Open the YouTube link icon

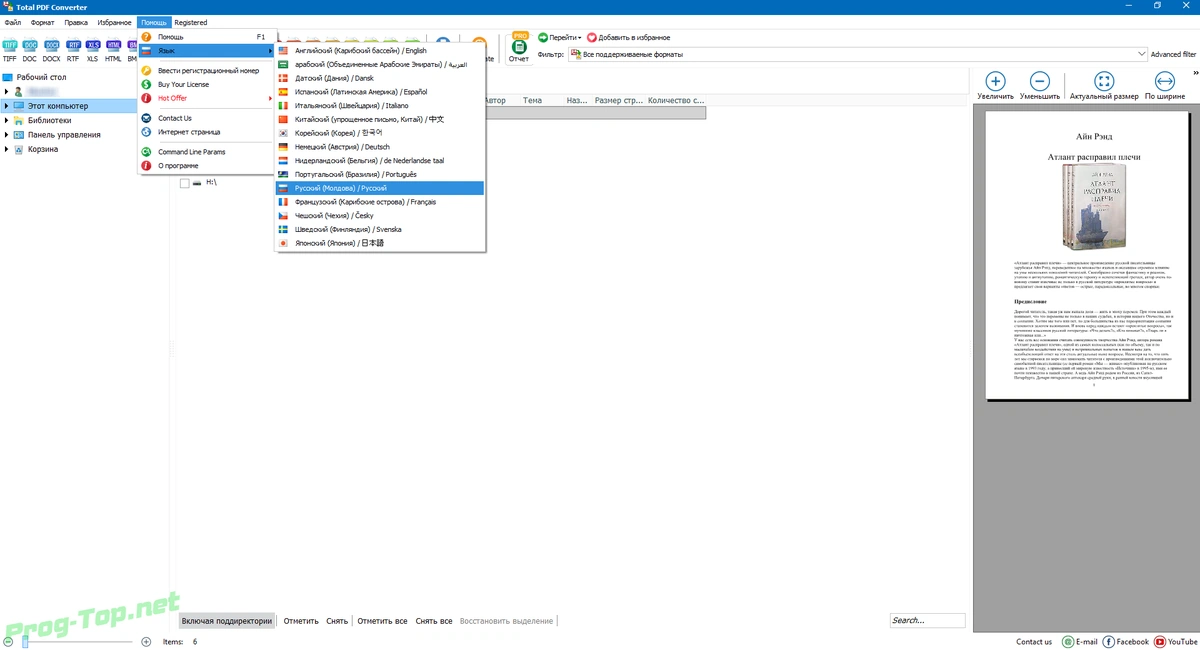[x=1160, y=642]
